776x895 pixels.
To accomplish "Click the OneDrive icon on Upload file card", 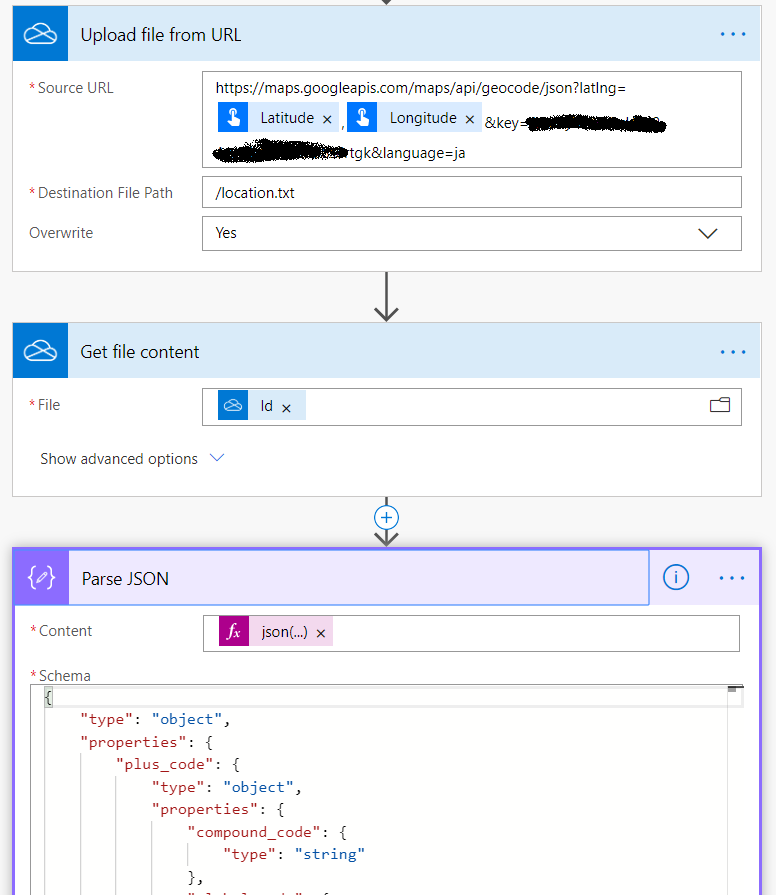I will tap(41, 34).
